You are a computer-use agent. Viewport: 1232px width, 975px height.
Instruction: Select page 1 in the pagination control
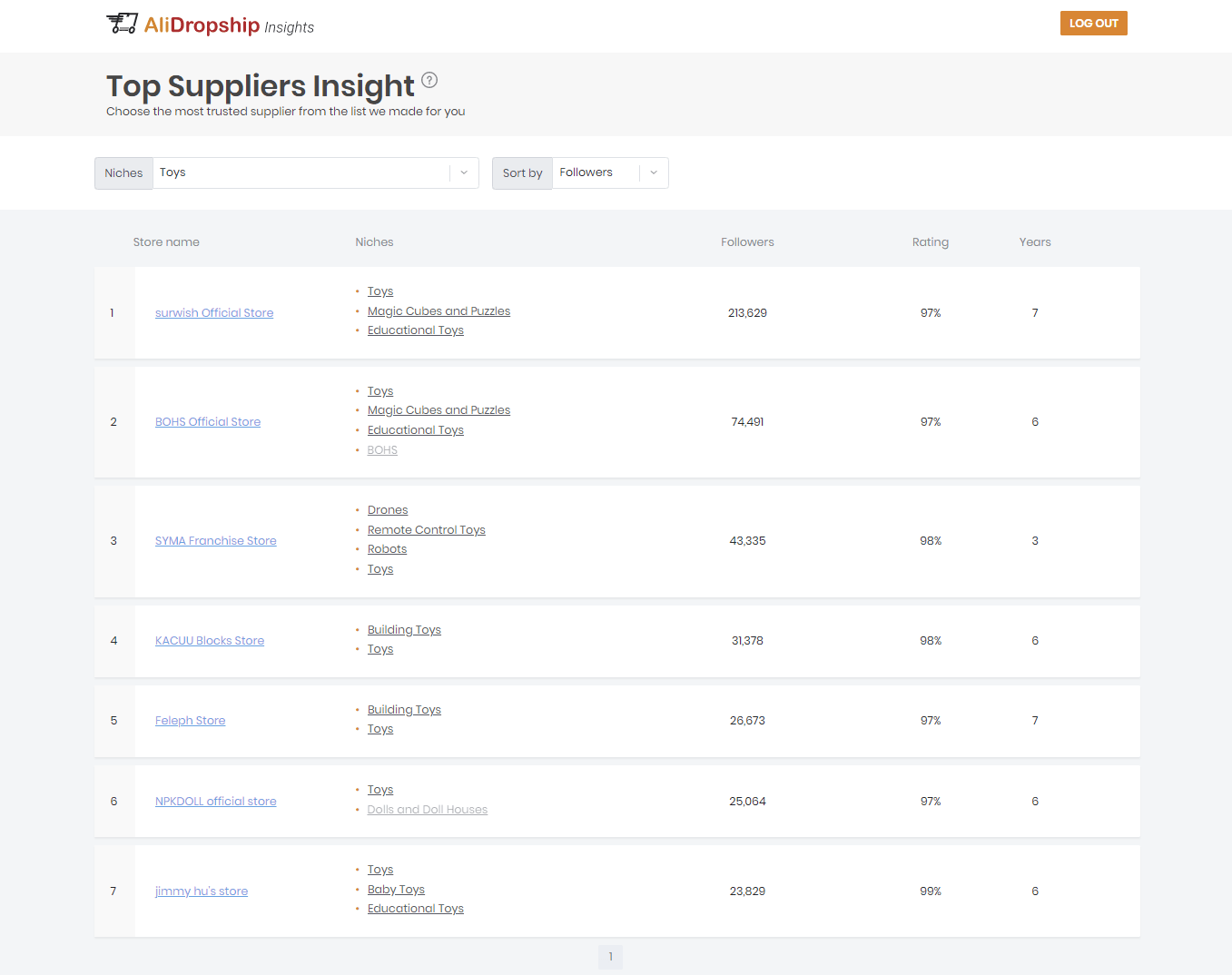click(x=610, y=956)
